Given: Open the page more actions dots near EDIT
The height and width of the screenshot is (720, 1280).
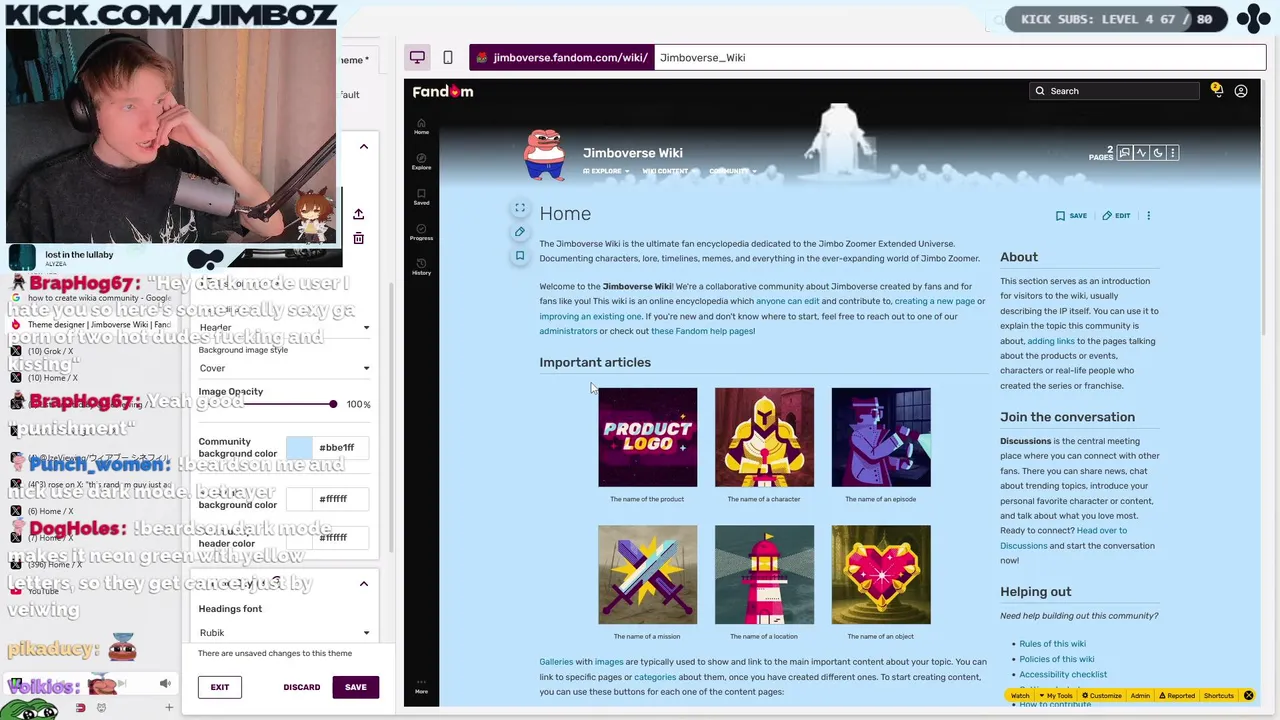Looking at the screenshot, I should (1148, 215).
